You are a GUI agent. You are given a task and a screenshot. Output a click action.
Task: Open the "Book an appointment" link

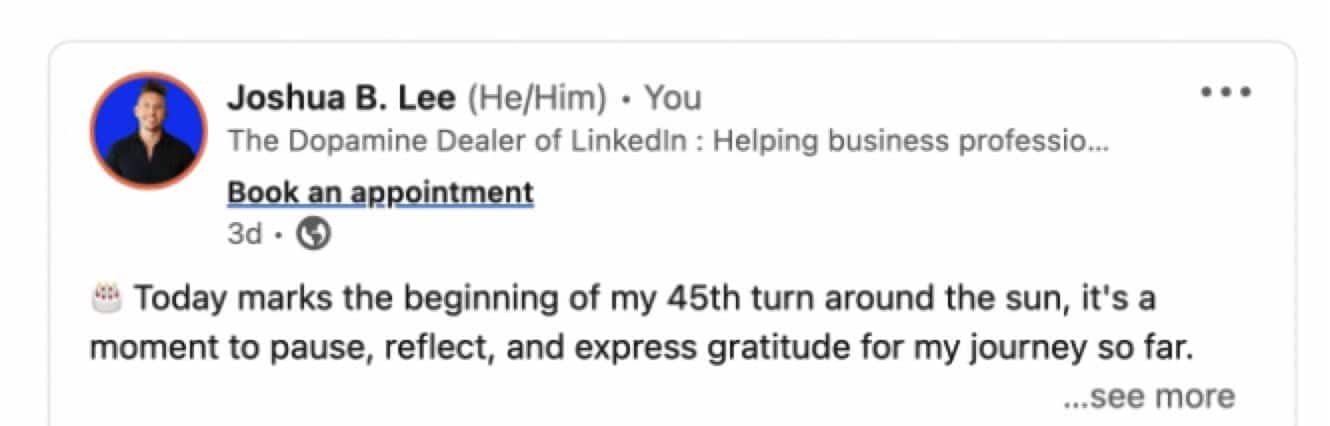point(380,191)
